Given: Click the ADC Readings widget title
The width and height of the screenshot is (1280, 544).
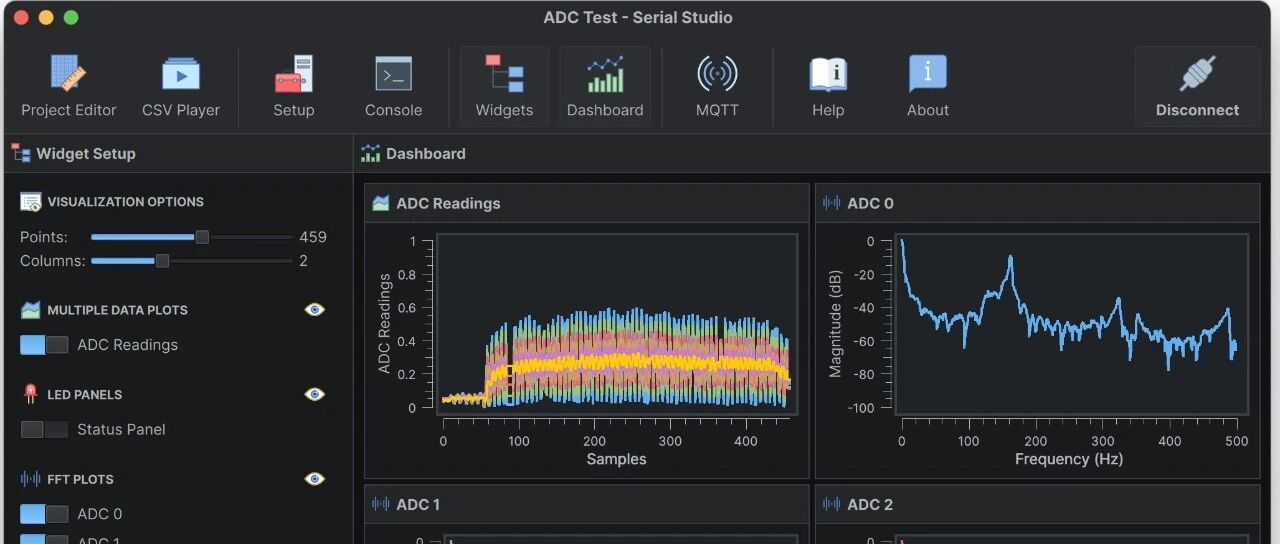Looking at the screenshot, I should point(448,203).
